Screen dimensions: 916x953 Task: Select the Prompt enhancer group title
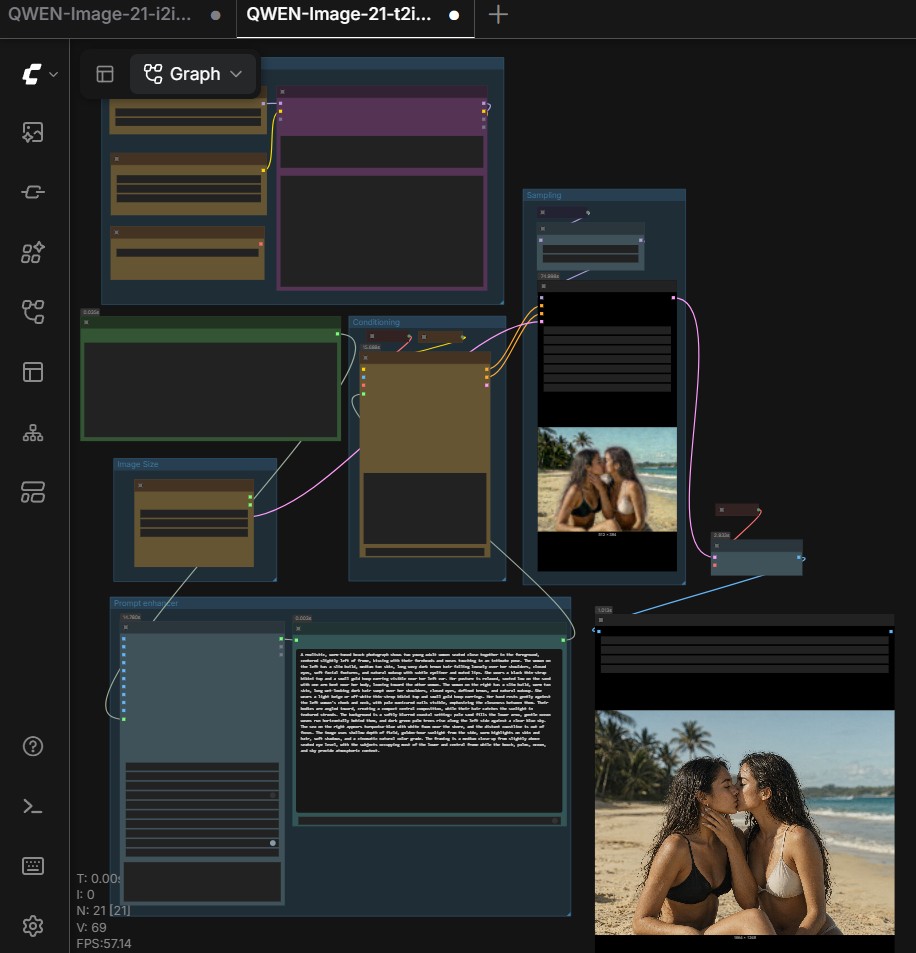(146, 604)
